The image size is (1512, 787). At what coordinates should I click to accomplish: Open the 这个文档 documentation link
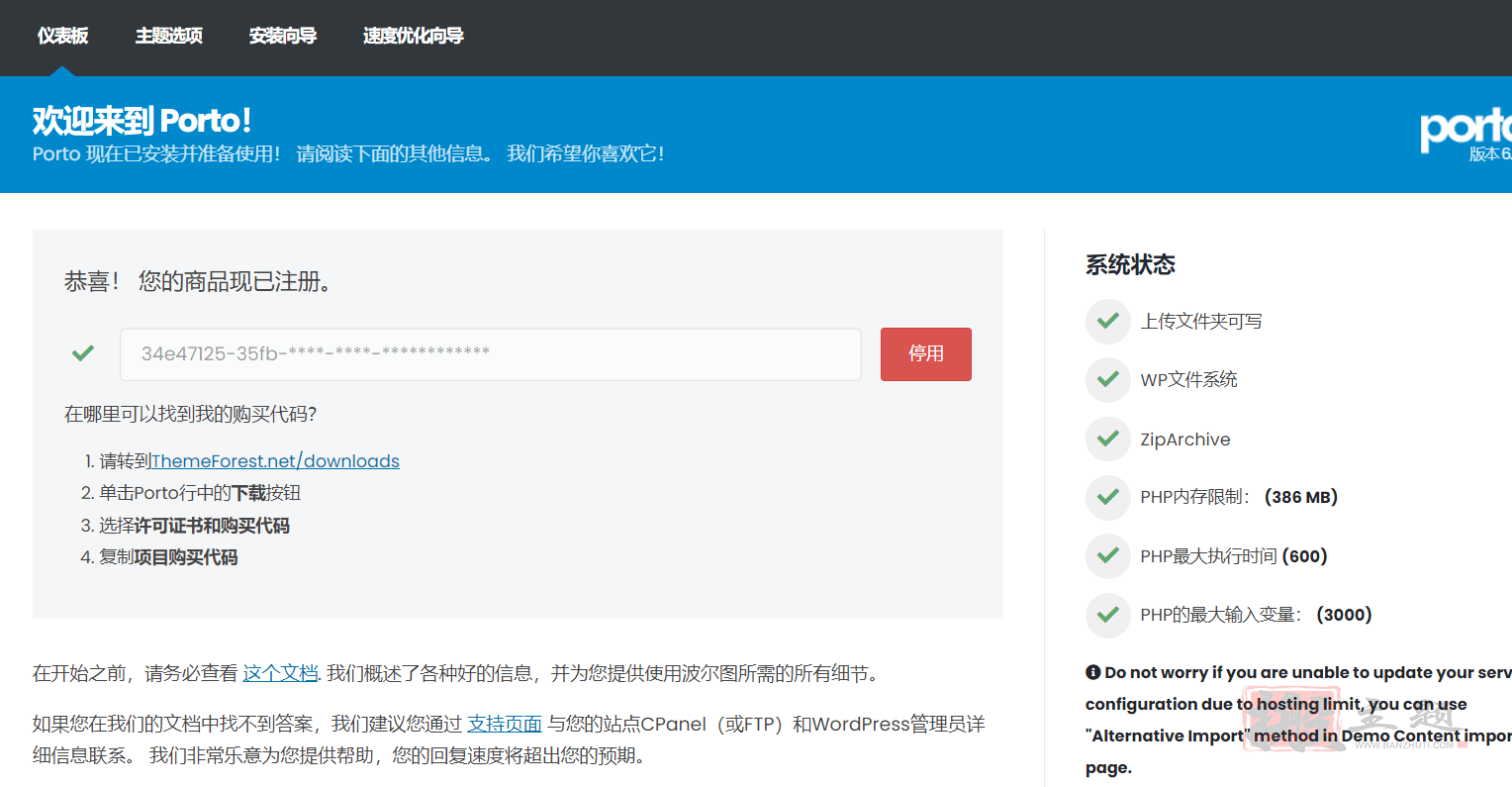280,673
